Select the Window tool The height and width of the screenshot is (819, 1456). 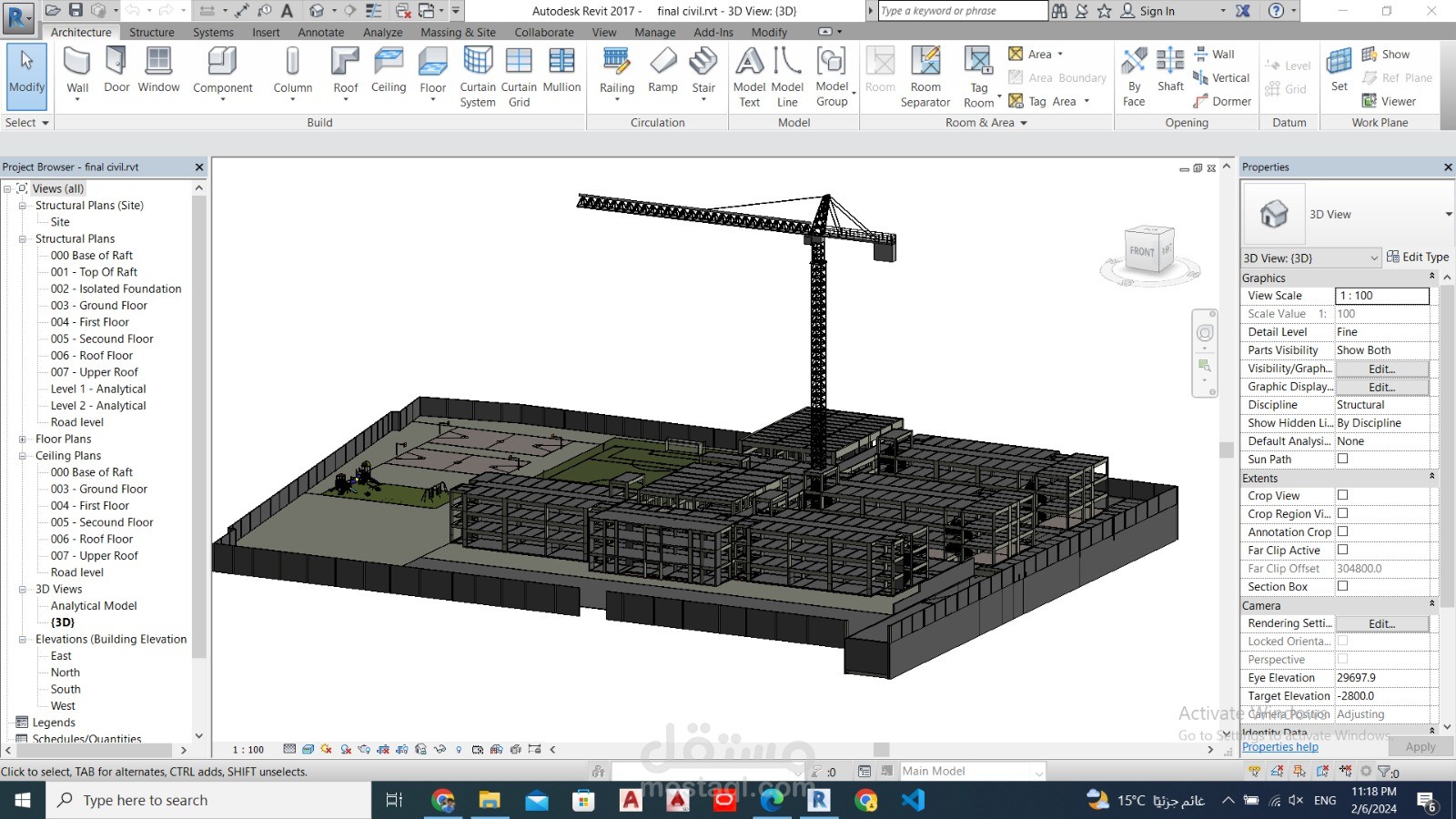tap(158, 71)
